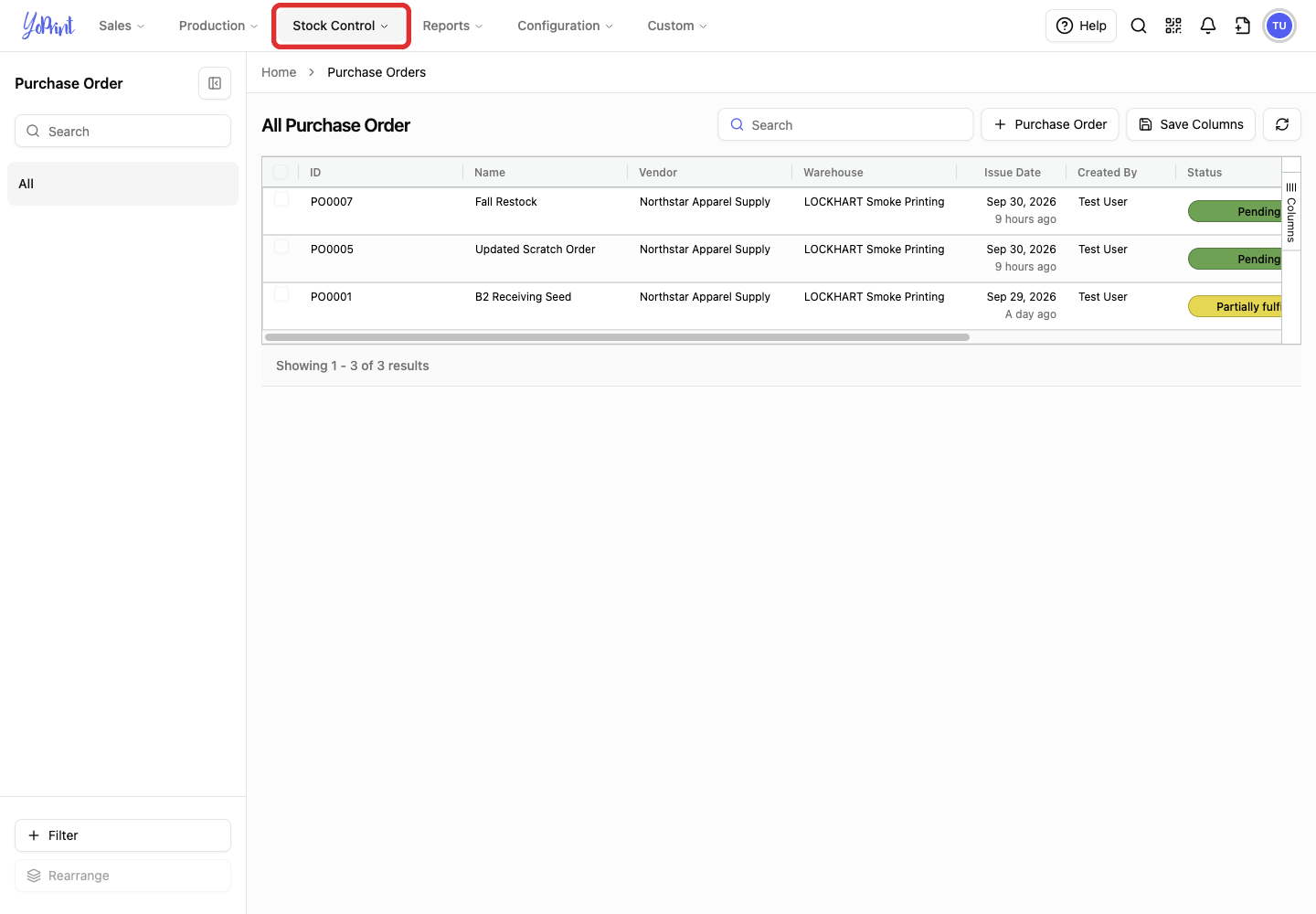Create a new Purchase Order
1316x914 pixels.
click(x=1050, y=124)
